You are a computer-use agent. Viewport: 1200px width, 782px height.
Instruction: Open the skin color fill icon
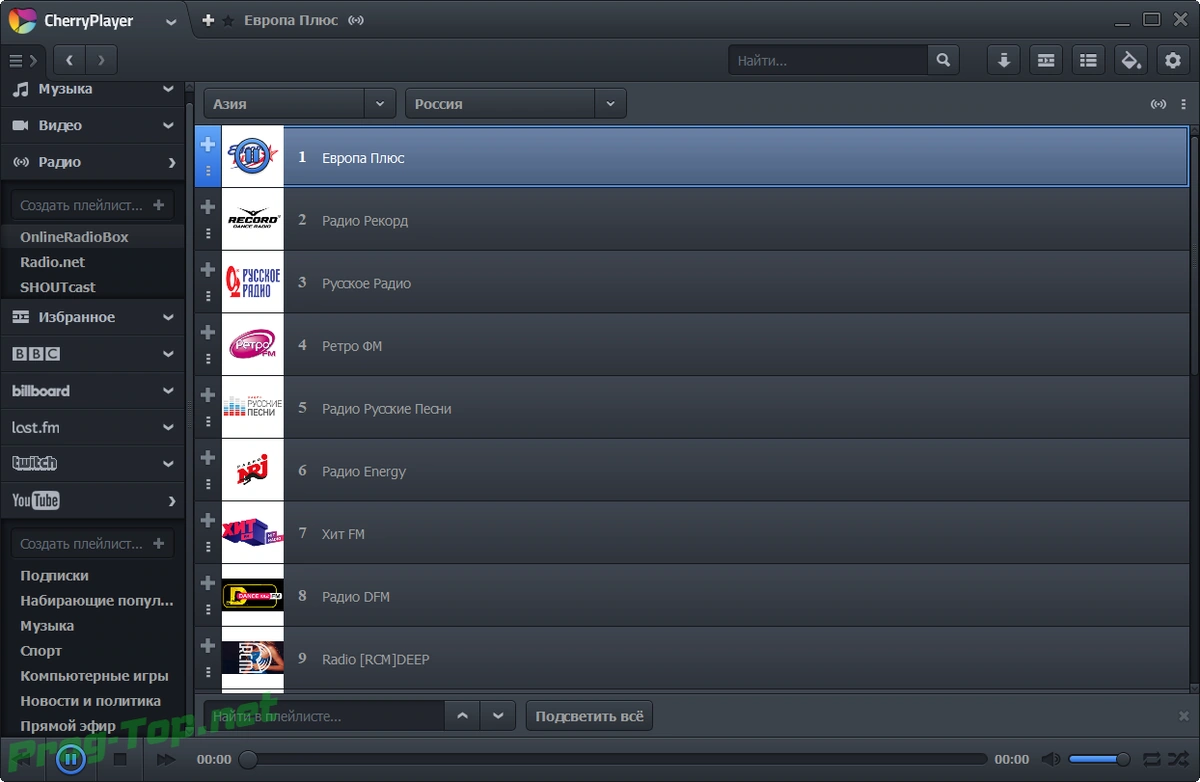[x=1131, y=60]
